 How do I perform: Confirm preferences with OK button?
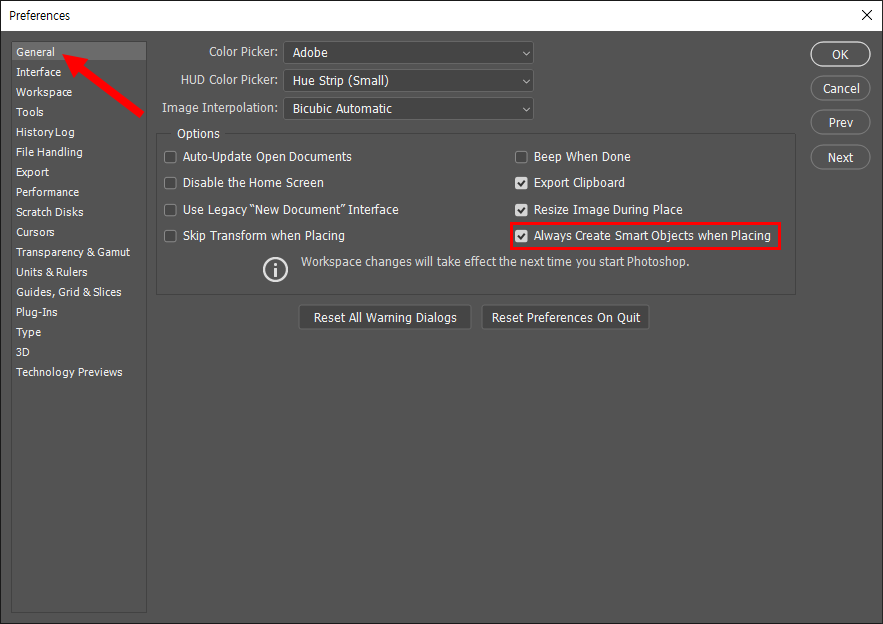click(840, 55)
